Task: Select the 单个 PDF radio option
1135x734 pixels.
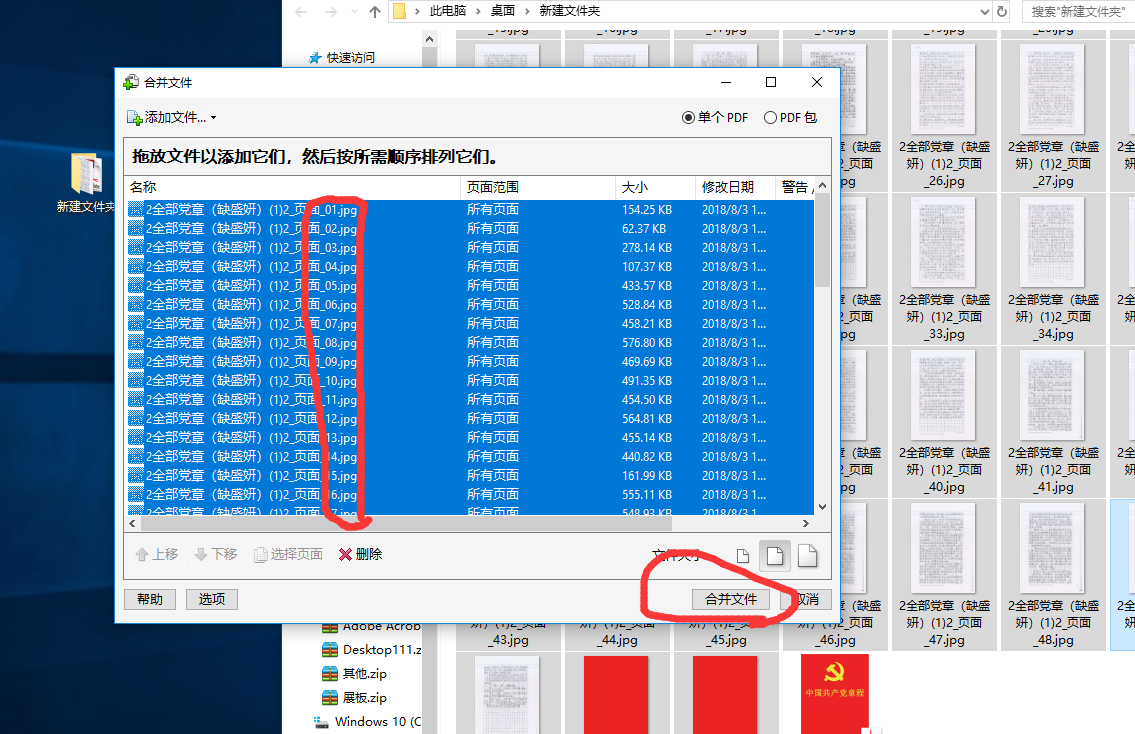Action: pyautogui.click(x=714, y=117)
